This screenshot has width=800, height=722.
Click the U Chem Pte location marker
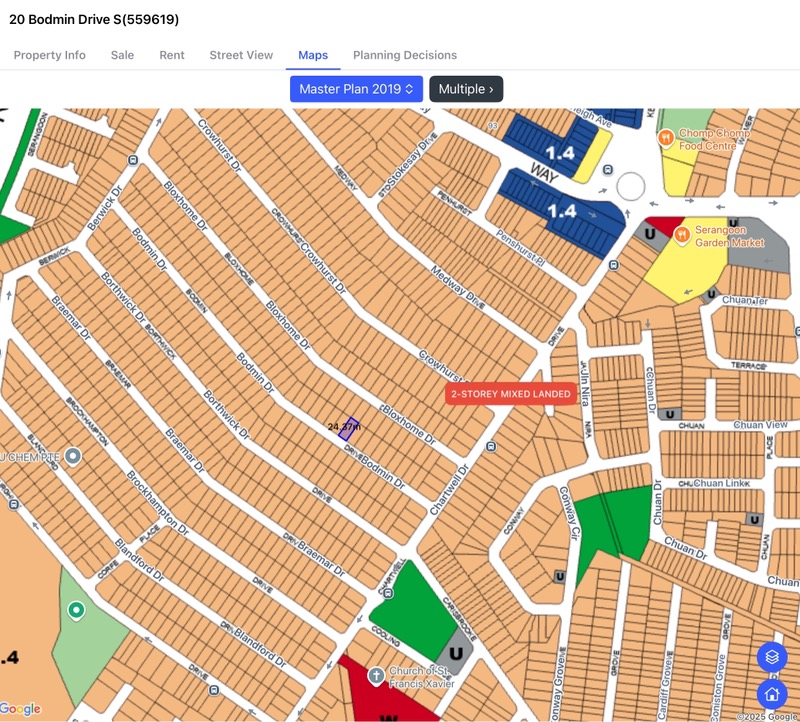[73, 457]
